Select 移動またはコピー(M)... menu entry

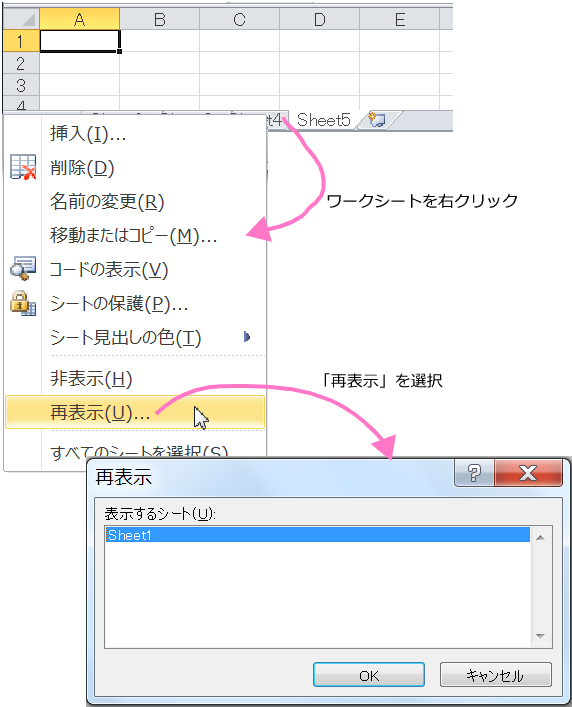134,235
